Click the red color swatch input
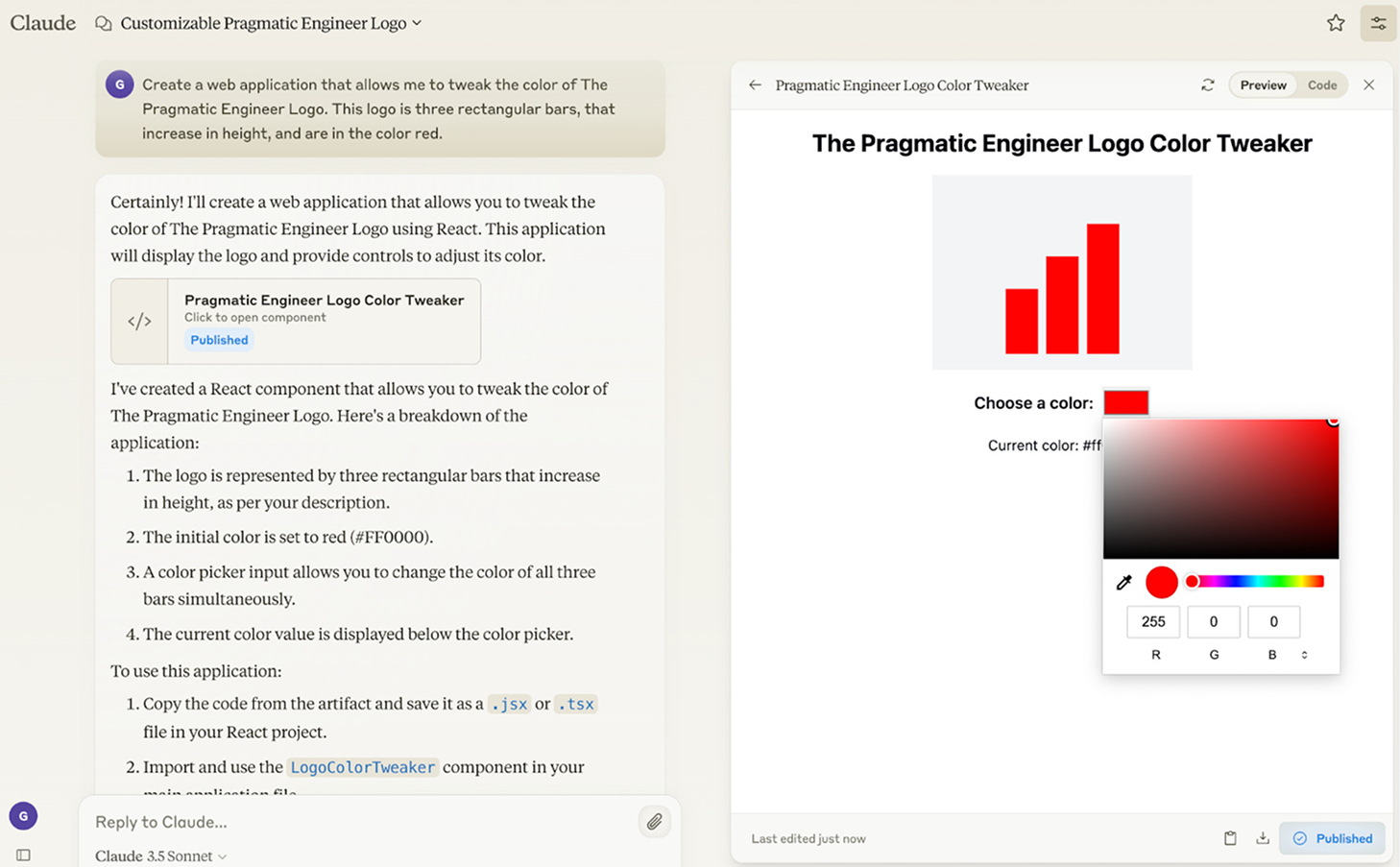Viewport: 1400px width, 867px height. click(x=1125, y=402)
